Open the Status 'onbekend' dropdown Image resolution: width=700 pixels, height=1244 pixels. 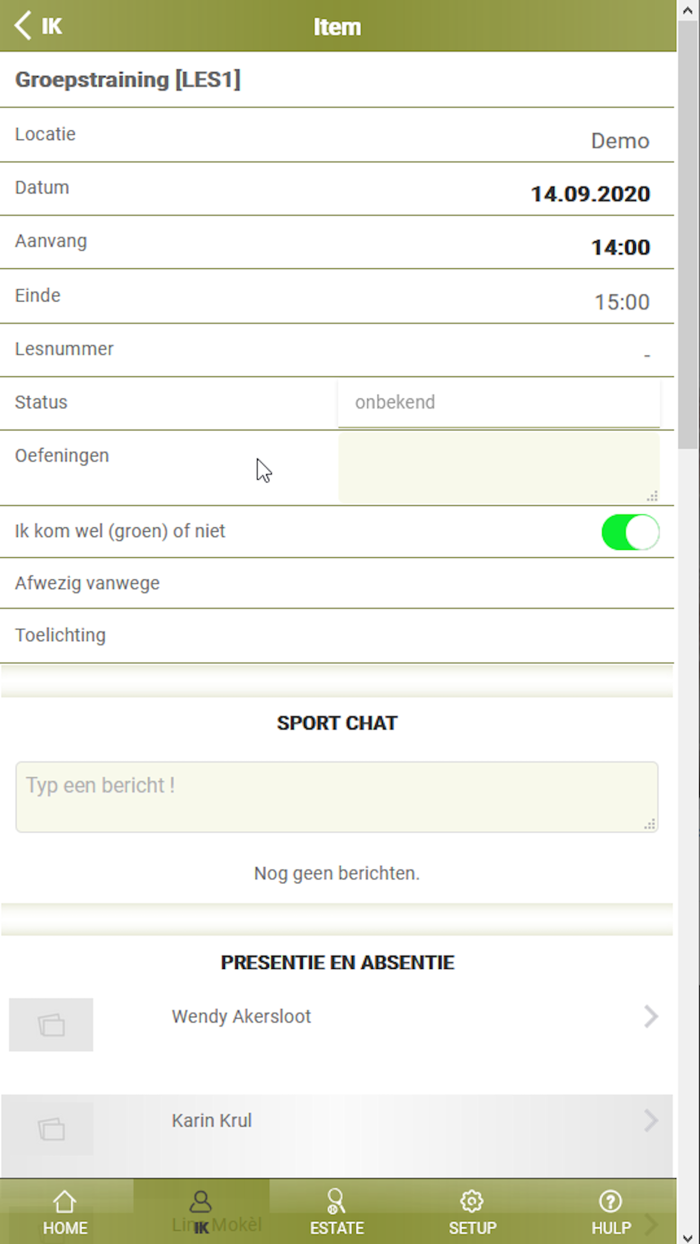[498, 403]
